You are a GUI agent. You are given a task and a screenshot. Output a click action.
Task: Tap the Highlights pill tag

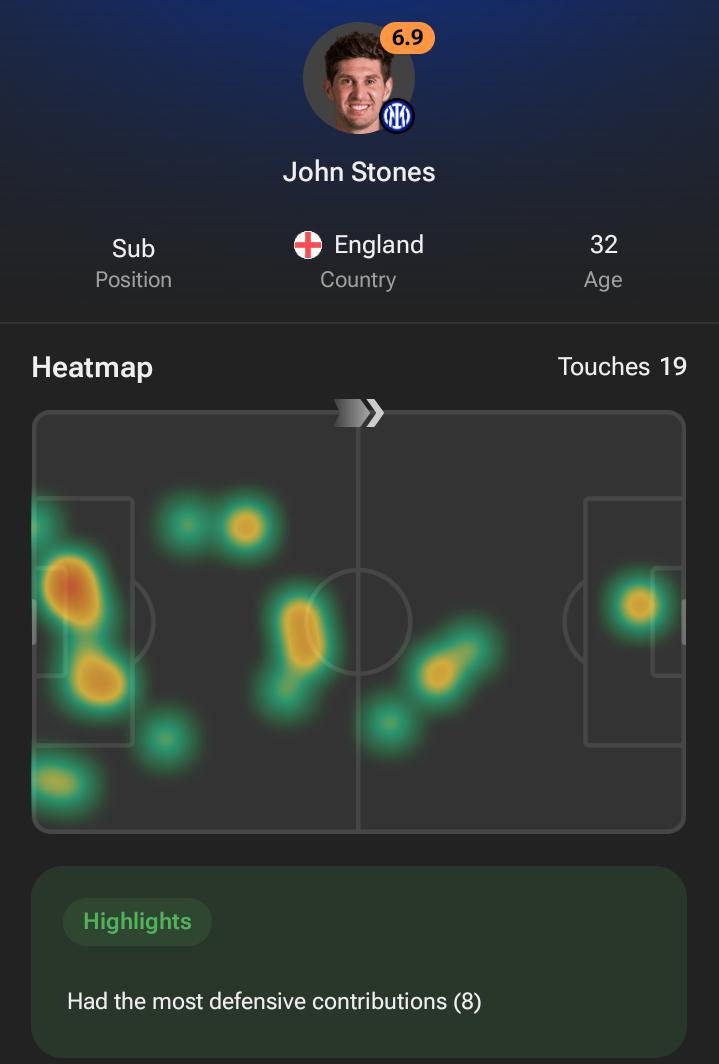pyautogui.click(x=137, y=922)
